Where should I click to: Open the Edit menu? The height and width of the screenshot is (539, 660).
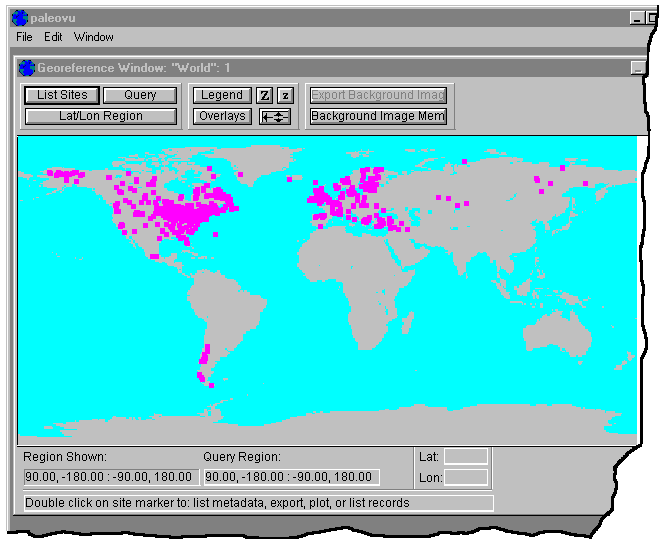(53, 37)
